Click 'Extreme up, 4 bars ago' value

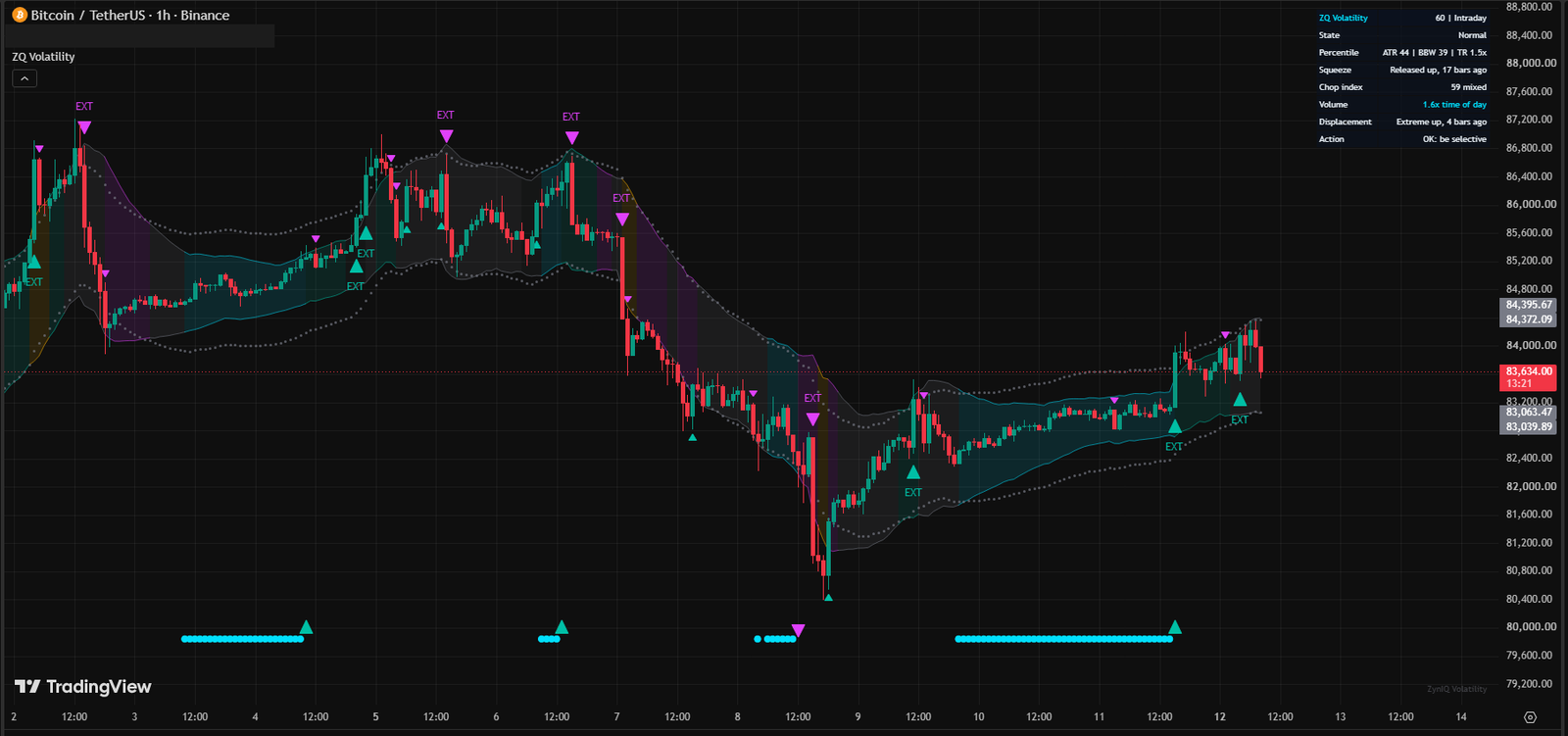point(1442,123)
